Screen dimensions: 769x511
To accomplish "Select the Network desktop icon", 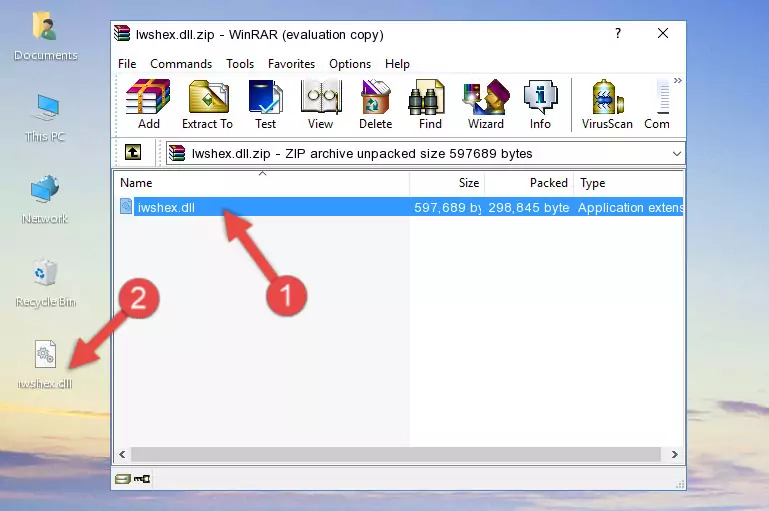I will pyautogui.click(x=45, y=200).
